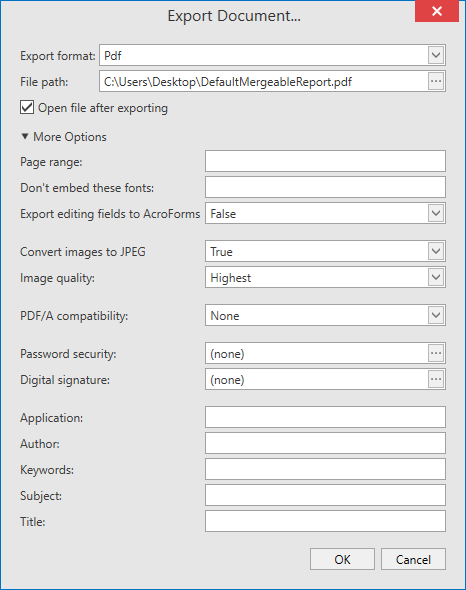466x590 pixels.
Task: Confirm export with OK button
Action: tap(342, 559)
